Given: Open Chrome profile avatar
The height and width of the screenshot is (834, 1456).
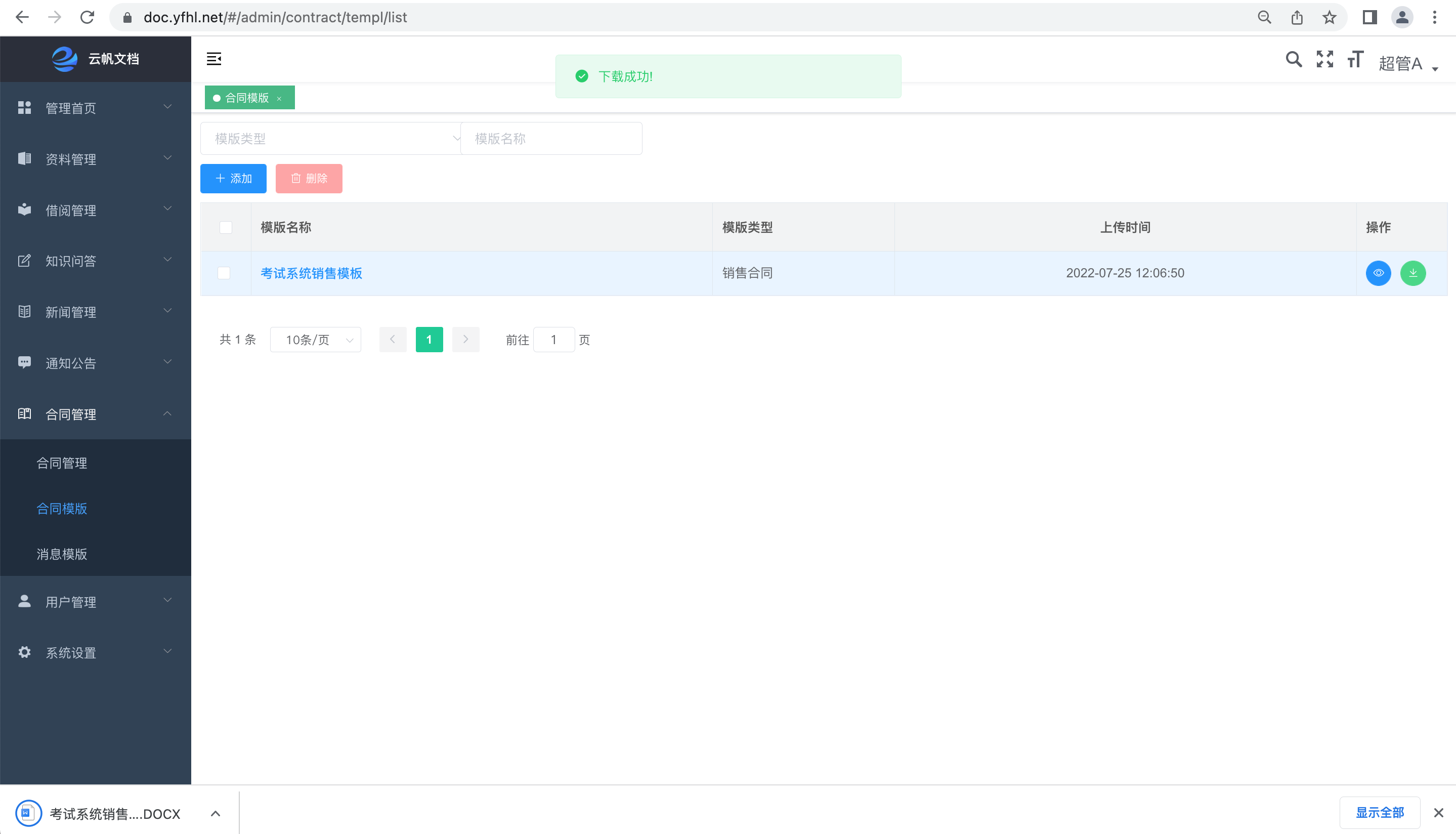Looking at the screenshot, I should click(x=1402, y=17).
